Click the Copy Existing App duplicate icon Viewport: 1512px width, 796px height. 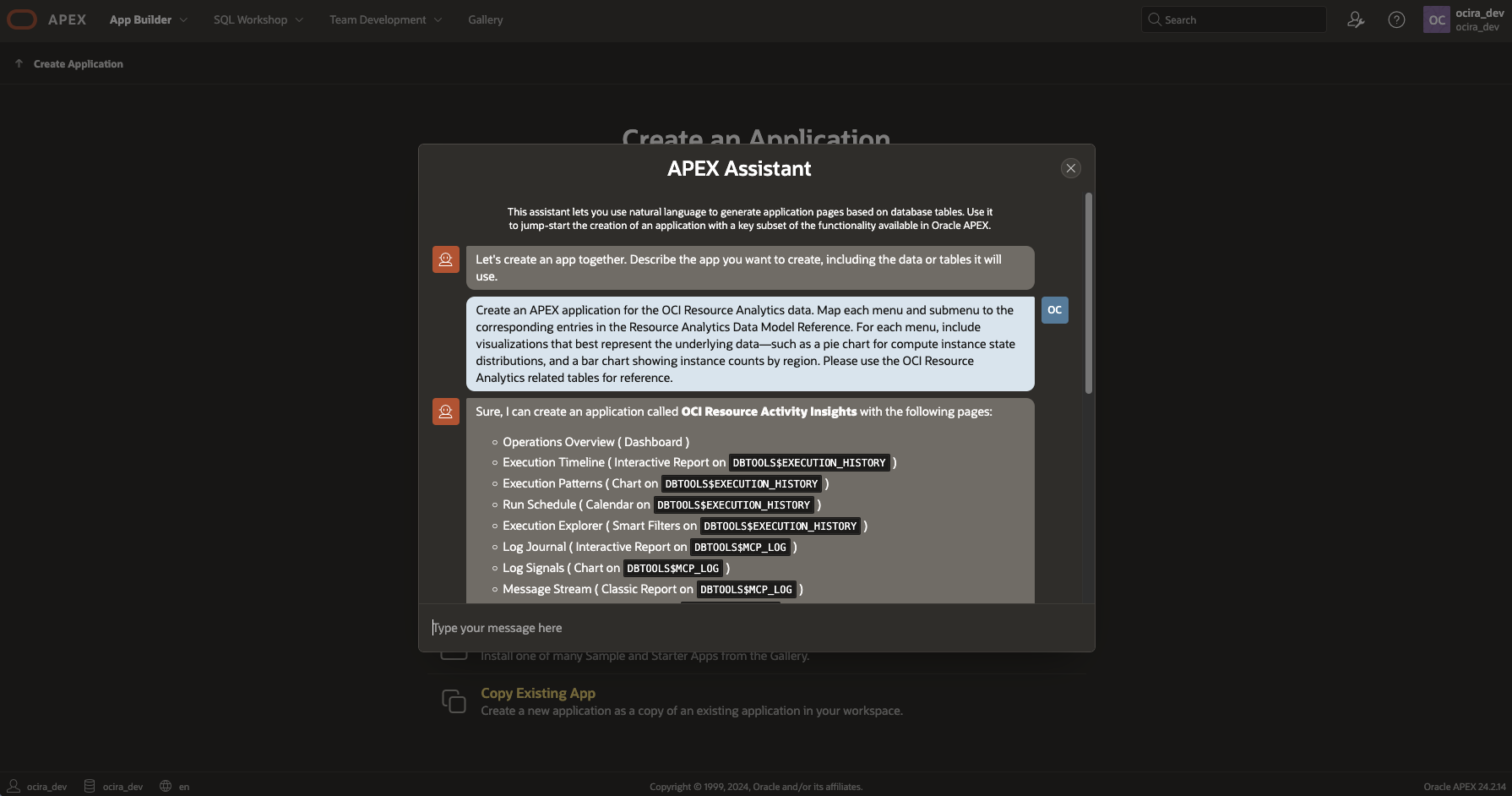[x=454, y=701]
